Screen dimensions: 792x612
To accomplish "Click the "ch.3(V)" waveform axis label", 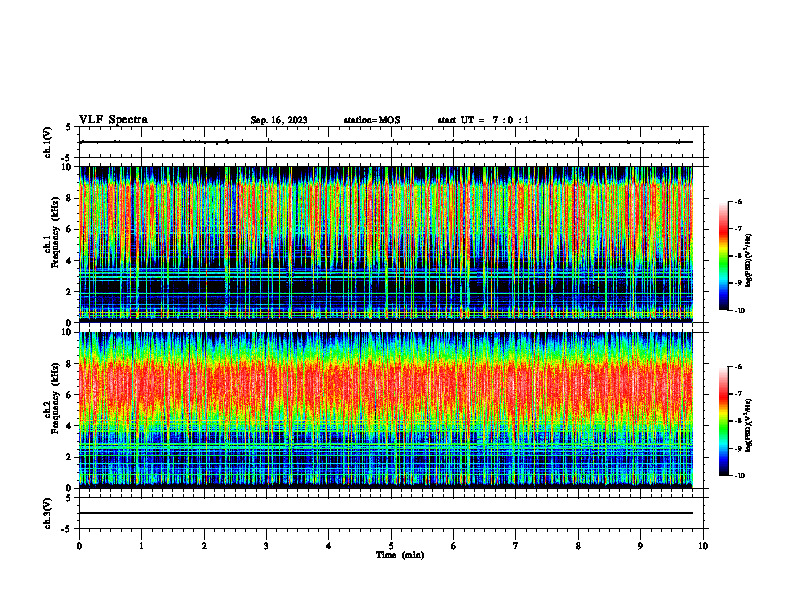I will pos(48,513).
